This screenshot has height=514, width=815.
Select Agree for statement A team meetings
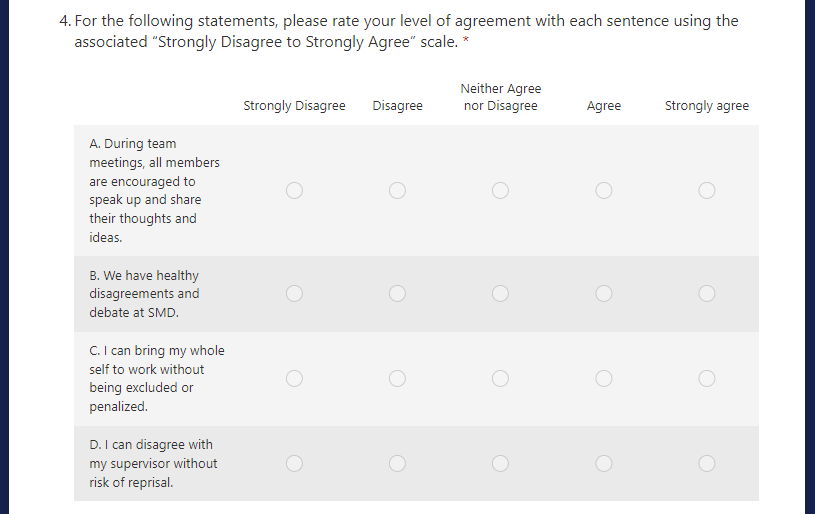click(x=603, y=190)
